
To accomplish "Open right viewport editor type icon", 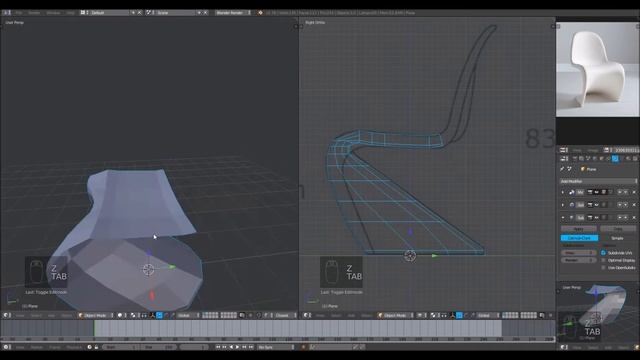I will (x=306, y=315).
